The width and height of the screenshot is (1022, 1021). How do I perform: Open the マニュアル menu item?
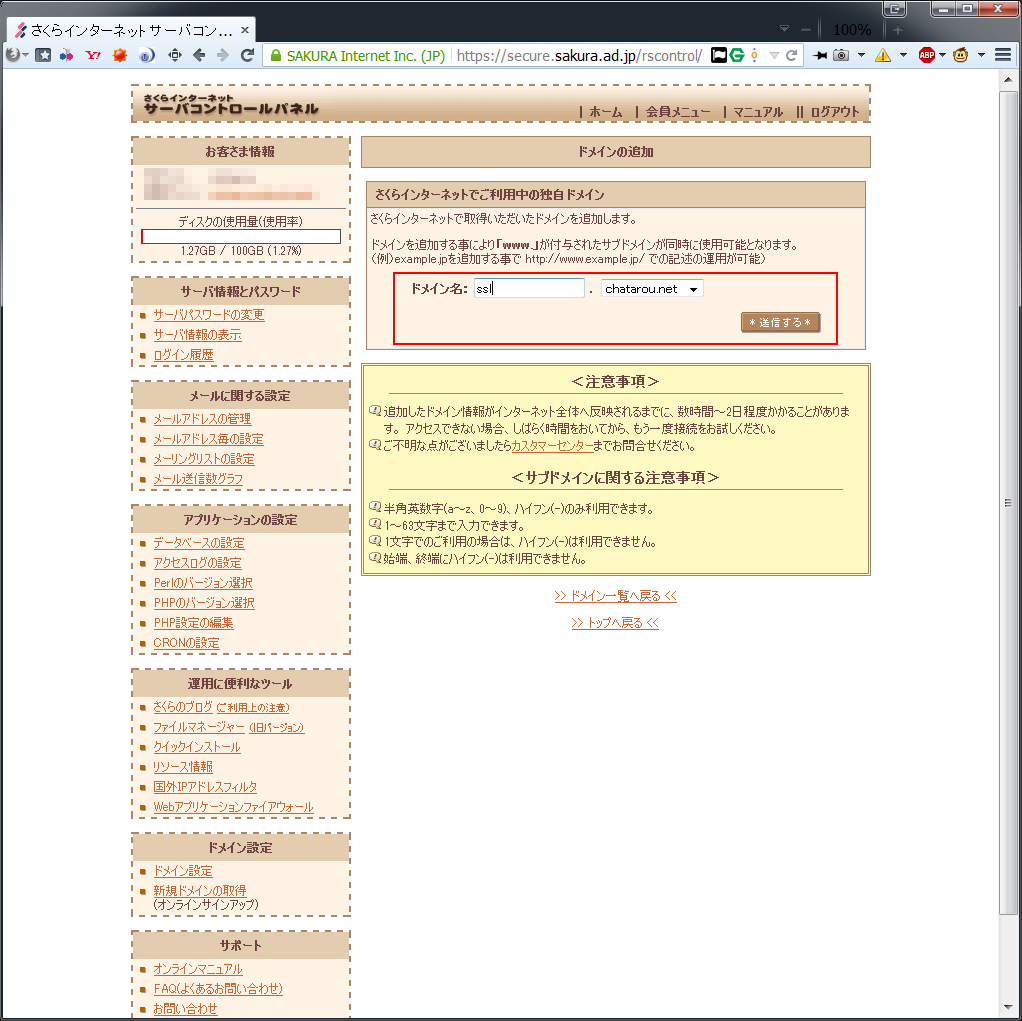pos(758,112)
